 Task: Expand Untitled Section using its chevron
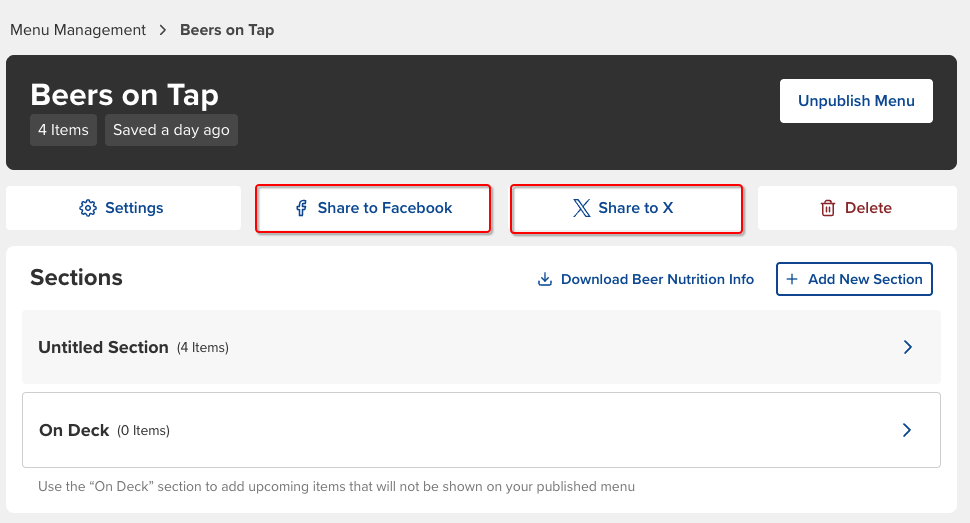click(907, 347)
